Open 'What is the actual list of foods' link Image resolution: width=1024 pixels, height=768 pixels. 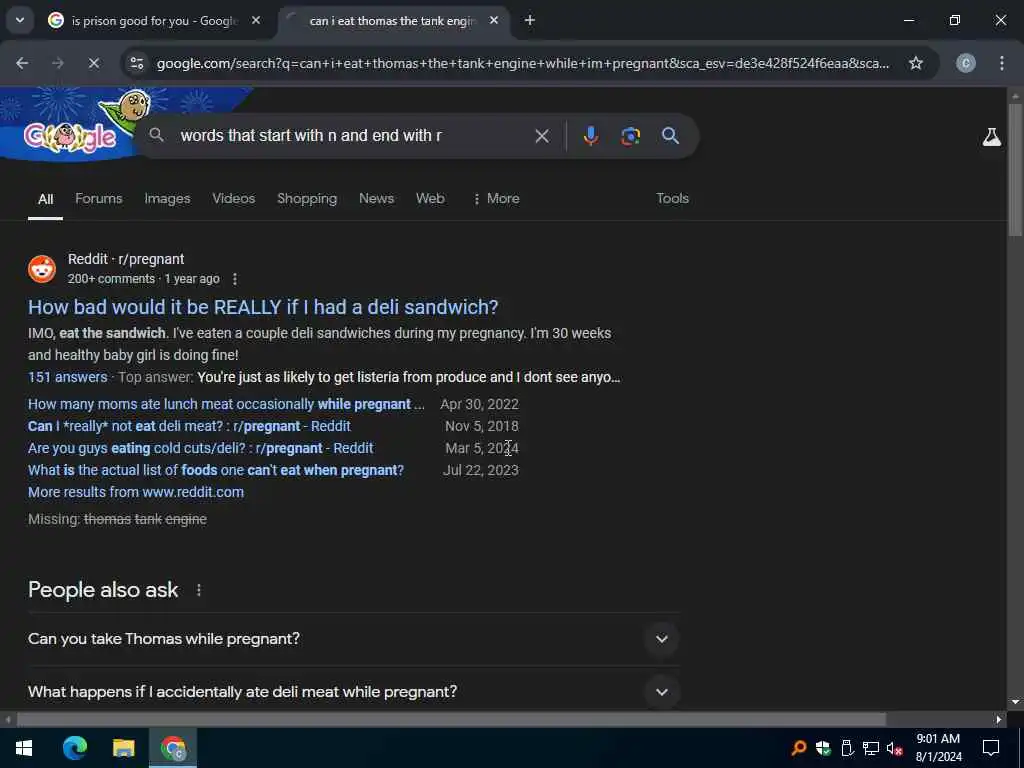[216, 470]
